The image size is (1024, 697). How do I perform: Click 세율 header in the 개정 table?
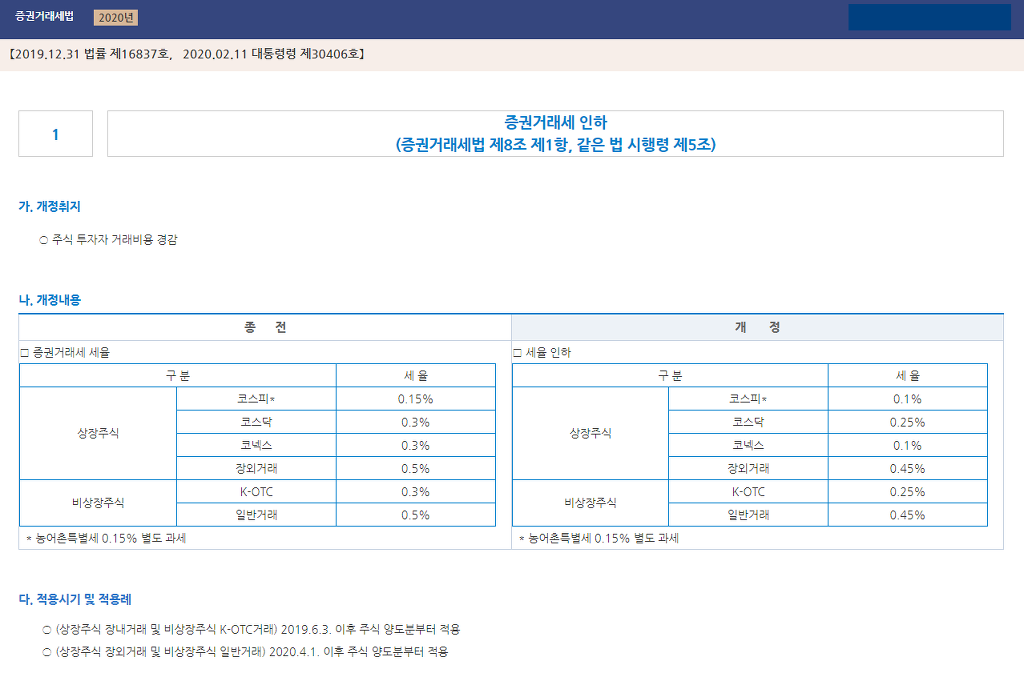point(908,376)
